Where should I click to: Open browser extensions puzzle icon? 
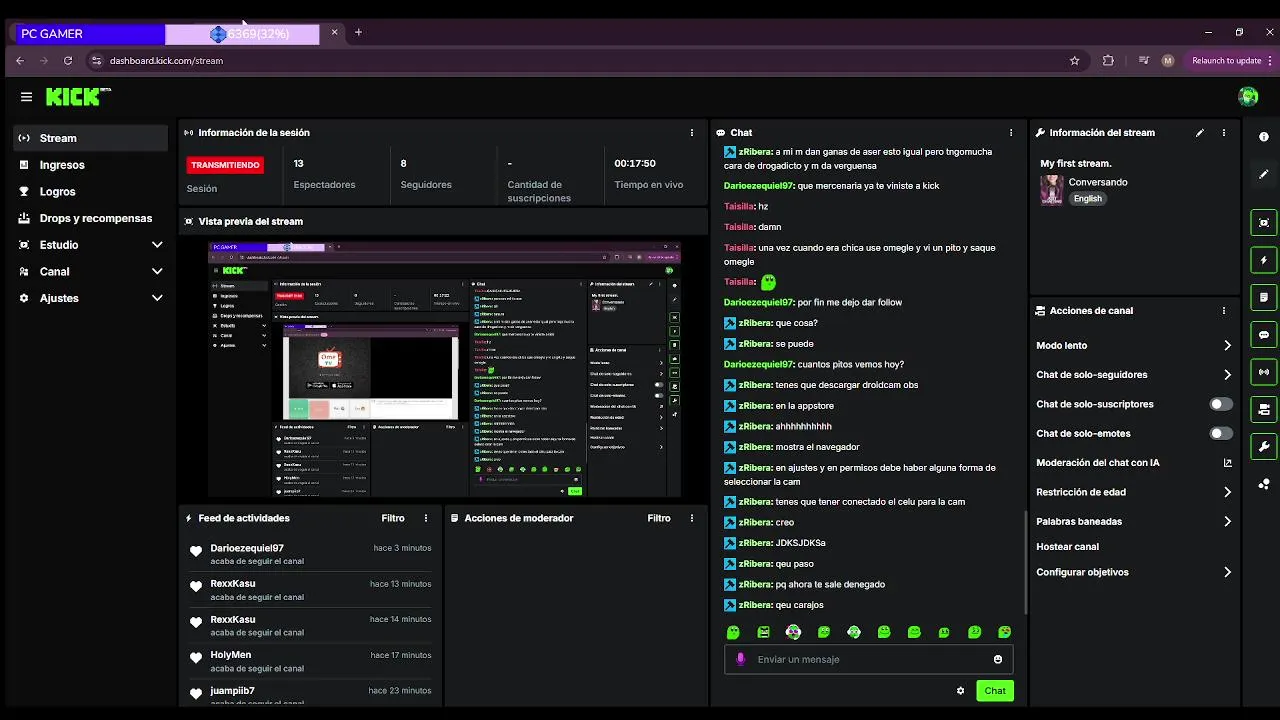point(1108,61)
